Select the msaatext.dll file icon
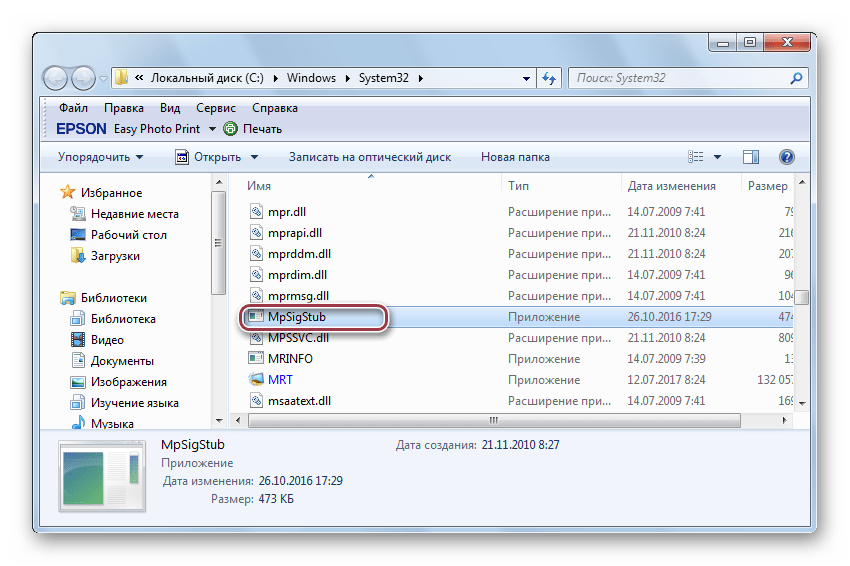Image resolution: width=850 pixels, height=566 pixels. pyautogui.click(x=256, y=401)
